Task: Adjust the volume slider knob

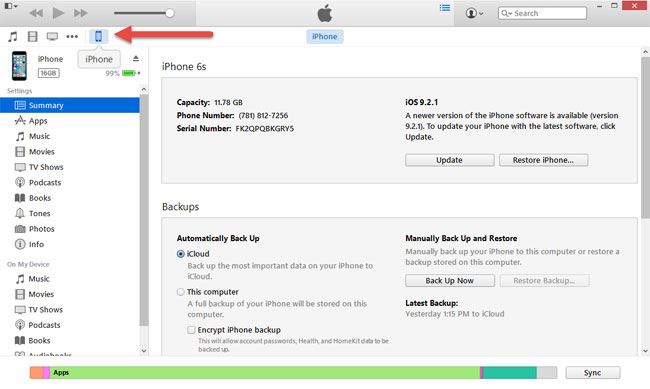Action: tap(170, 13)
